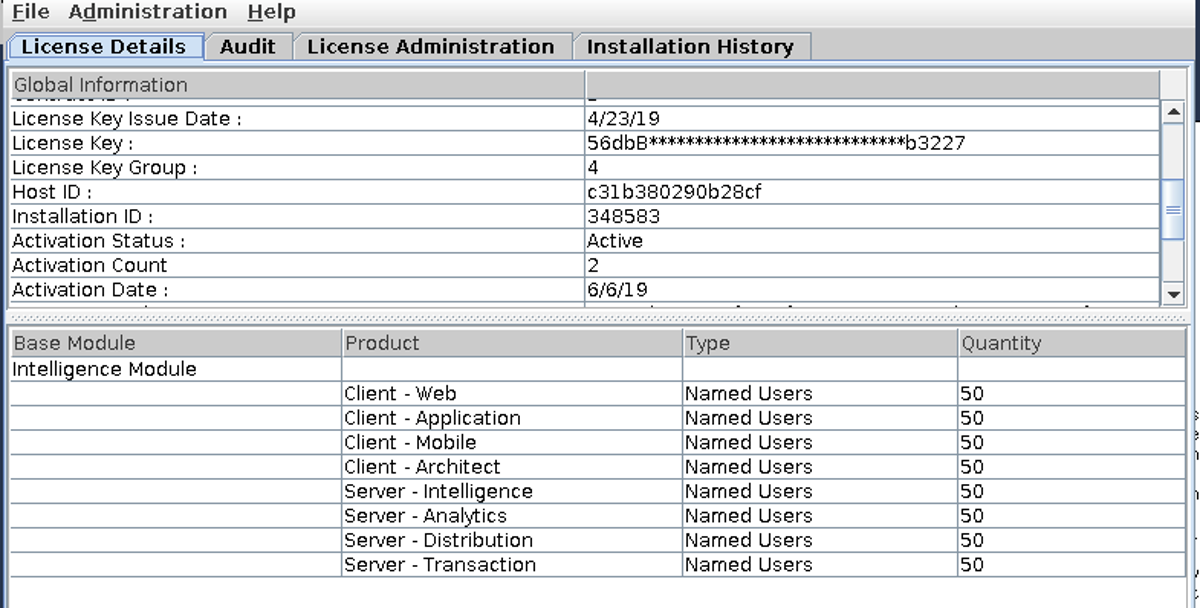The height and width of the screenshot is (608, 1200).
Task: Select the Installation ID value 348583
Action: pyautogui.click(x=615, y=216)
